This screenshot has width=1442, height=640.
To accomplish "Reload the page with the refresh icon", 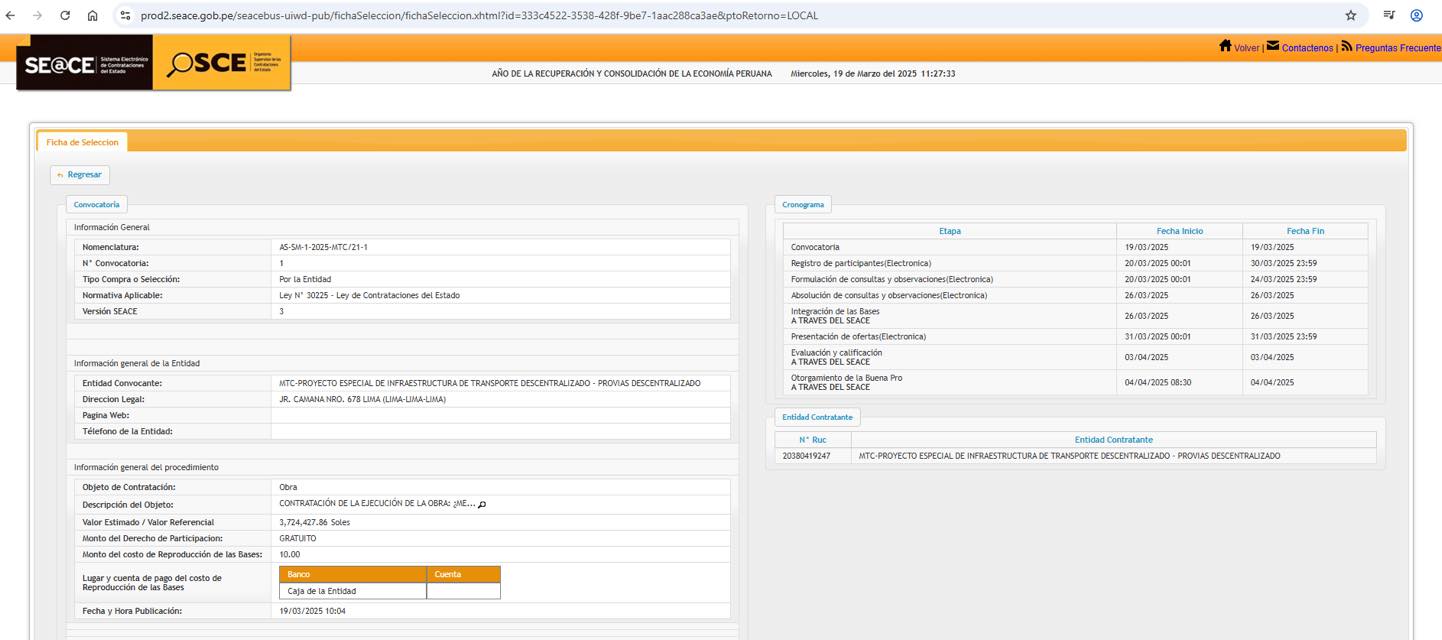I will coord(65,16).
